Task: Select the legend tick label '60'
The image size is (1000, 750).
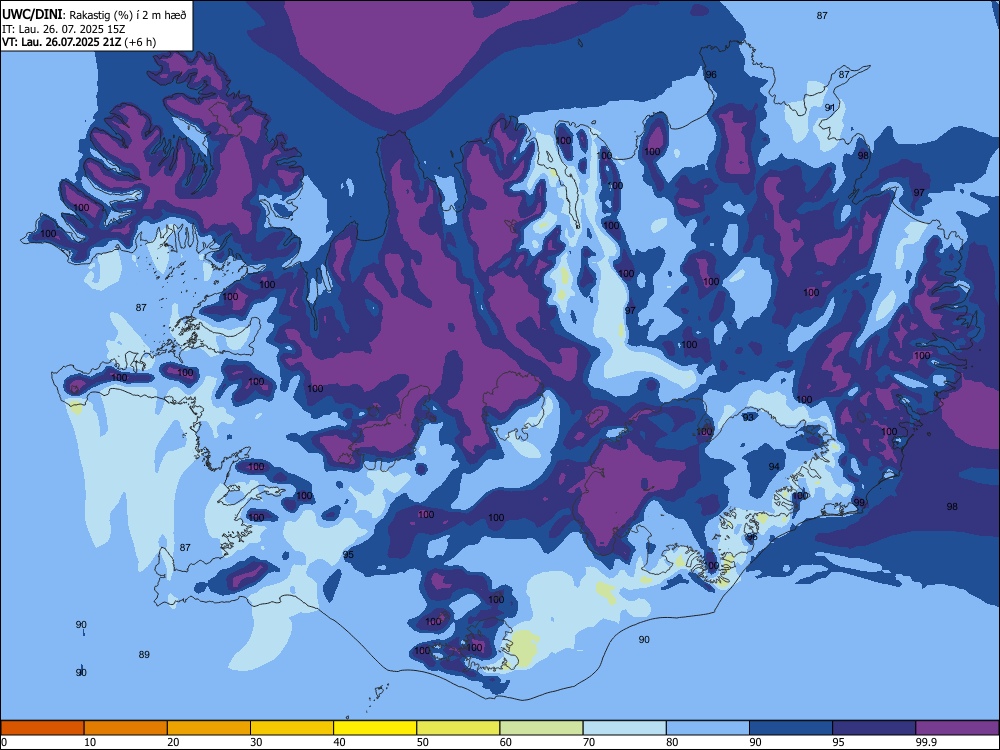Action: click(506, 742)
